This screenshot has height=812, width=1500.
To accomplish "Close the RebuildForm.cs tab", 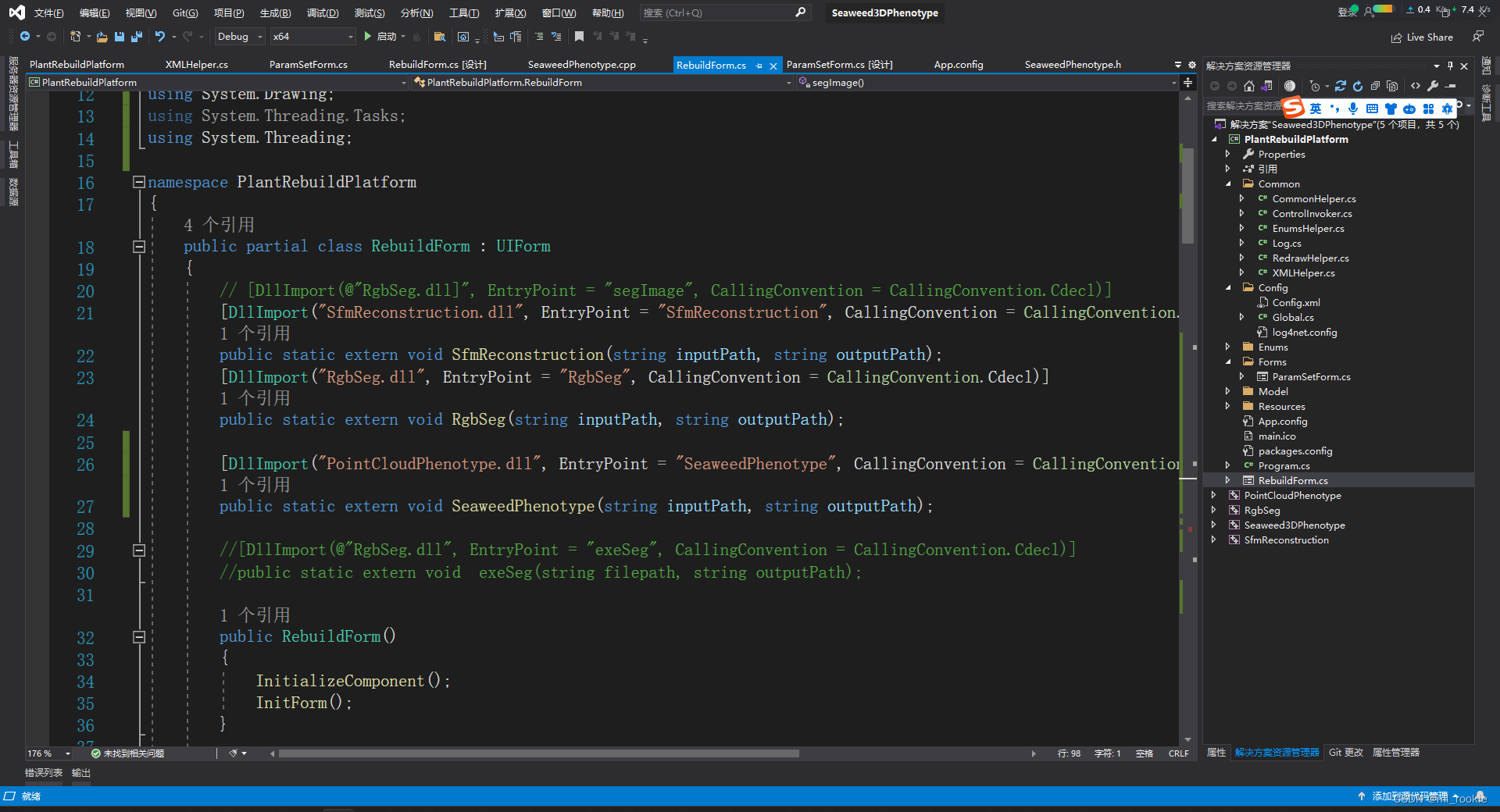I will (x=773, y=66).
